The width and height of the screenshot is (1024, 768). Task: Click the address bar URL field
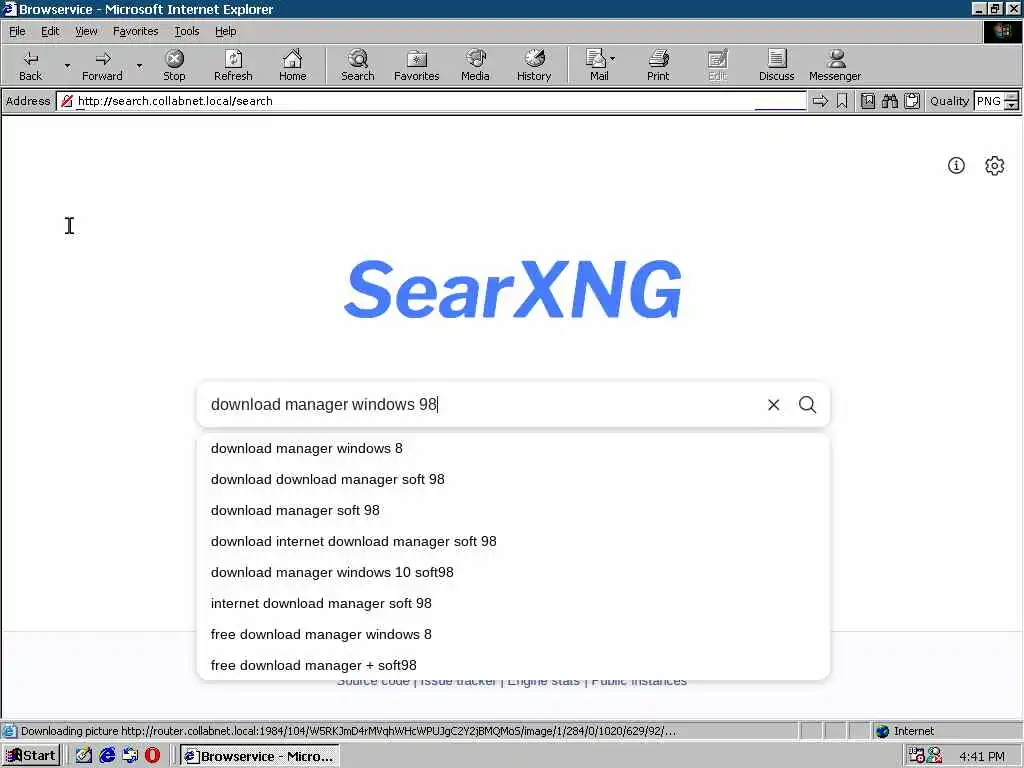[431, 101]
